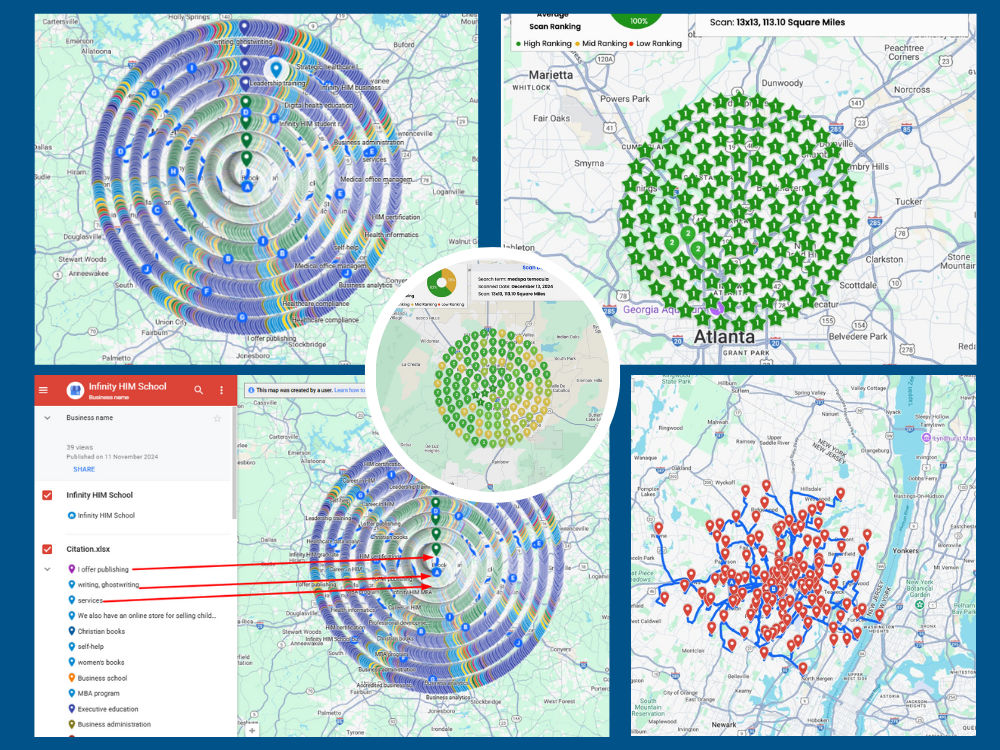The height and width of the screenshot is (750, 1000).
Task: Click the search magnifier in the red header
Action: point(199,390)
